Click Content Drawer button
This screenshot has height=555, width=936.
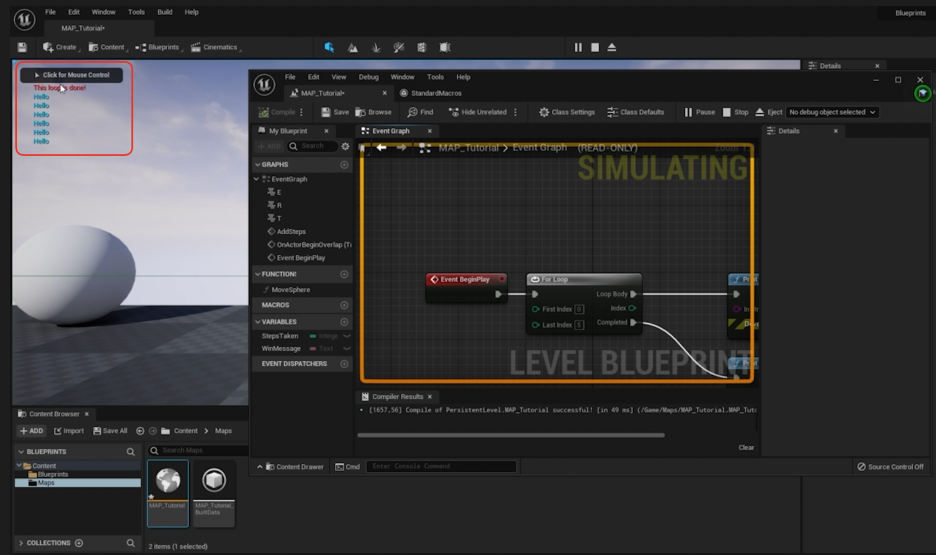coord(294,467)
